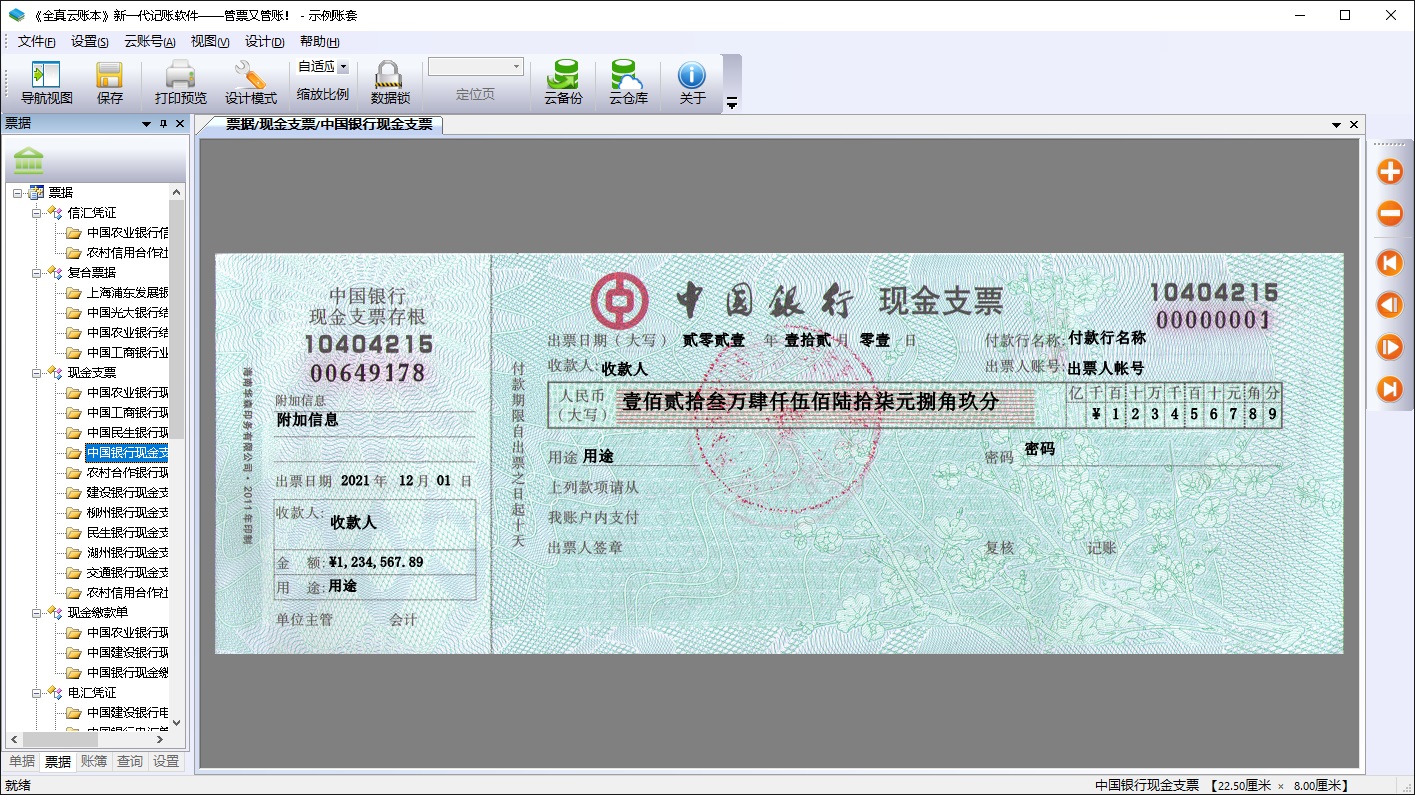The height and width of the screenshot is (795, 1415).
Task: Collapse the root 票据 tree node
Action: 18,192
